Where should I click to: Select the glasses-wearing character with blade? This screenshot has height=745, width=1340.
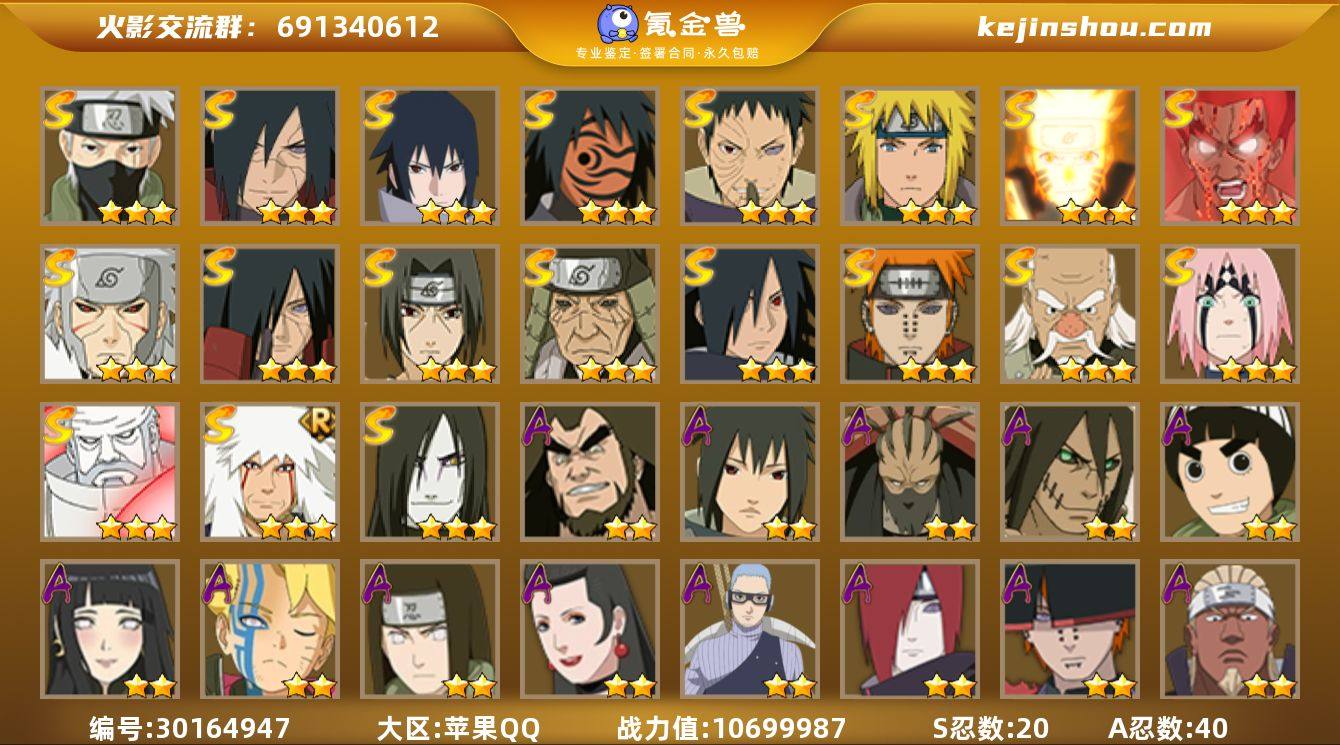coord(750,629)
